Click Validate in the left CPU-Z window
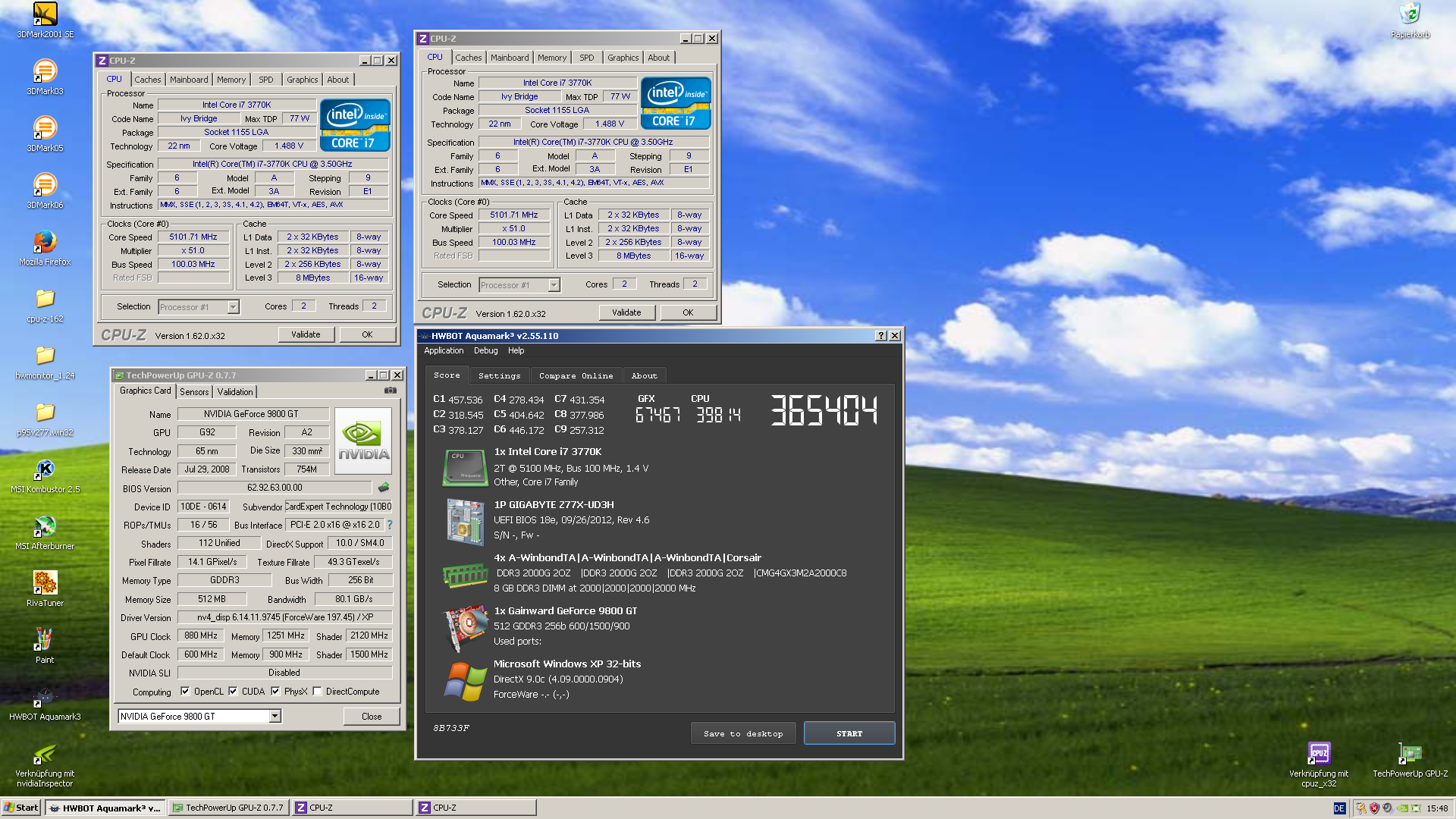Image resolution: width=1456 pixels, height=819 pixels. 306,334
